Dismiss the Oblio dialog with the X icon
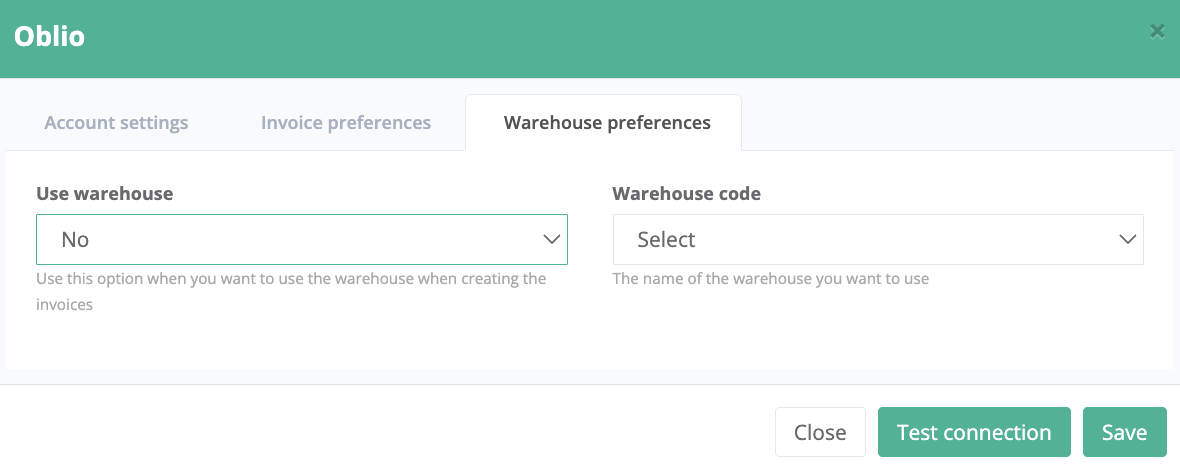Viewport: 1180px width, 474px height. tap(1157, 32)
